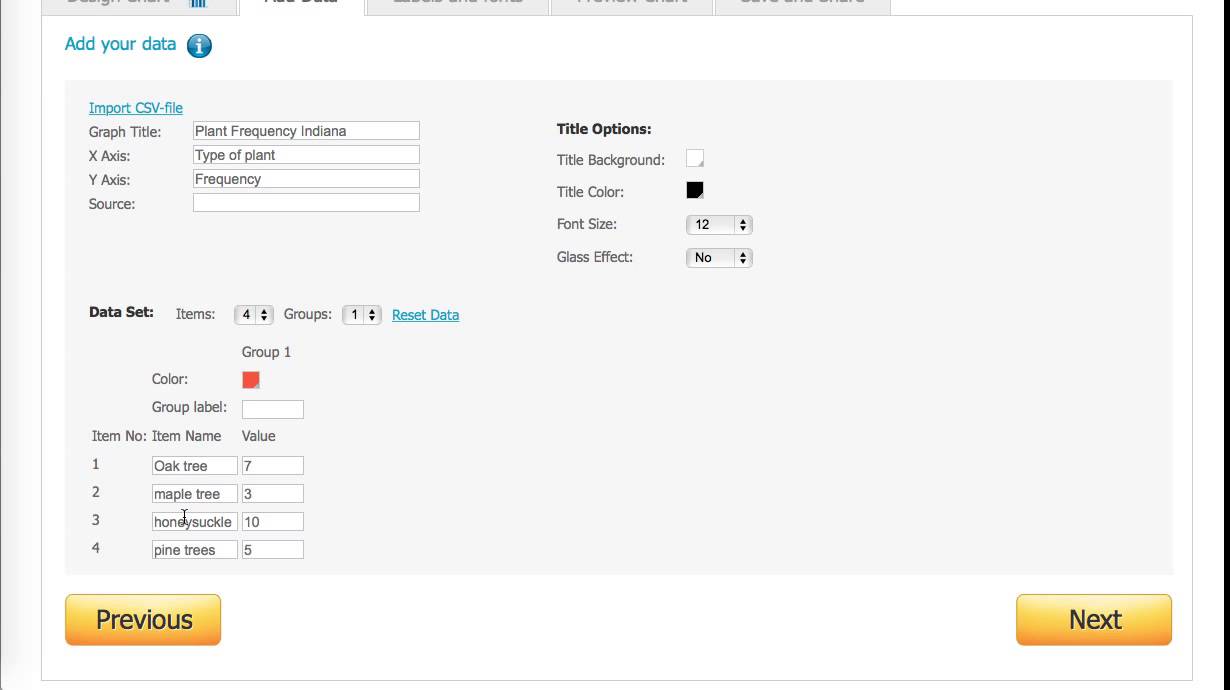1230x690 pixels.
Task: Click the Data Set: label
Action: point(122,312)
